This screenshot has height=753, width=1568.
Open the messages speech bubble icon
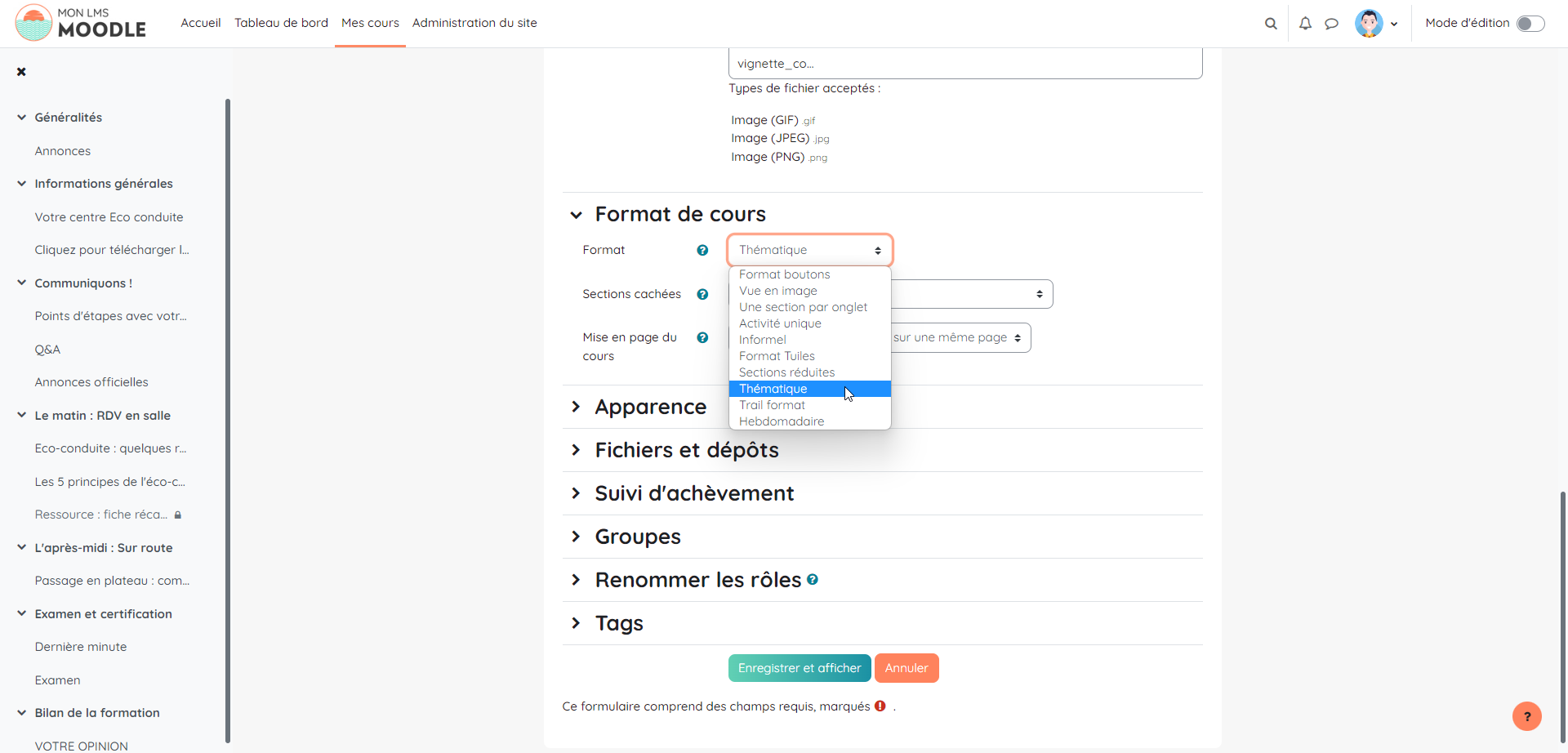click(1331, 24)
